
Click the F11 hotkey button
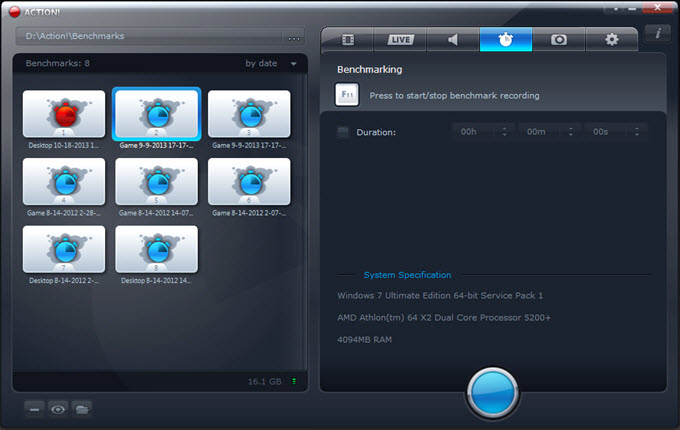click(347, 94)
